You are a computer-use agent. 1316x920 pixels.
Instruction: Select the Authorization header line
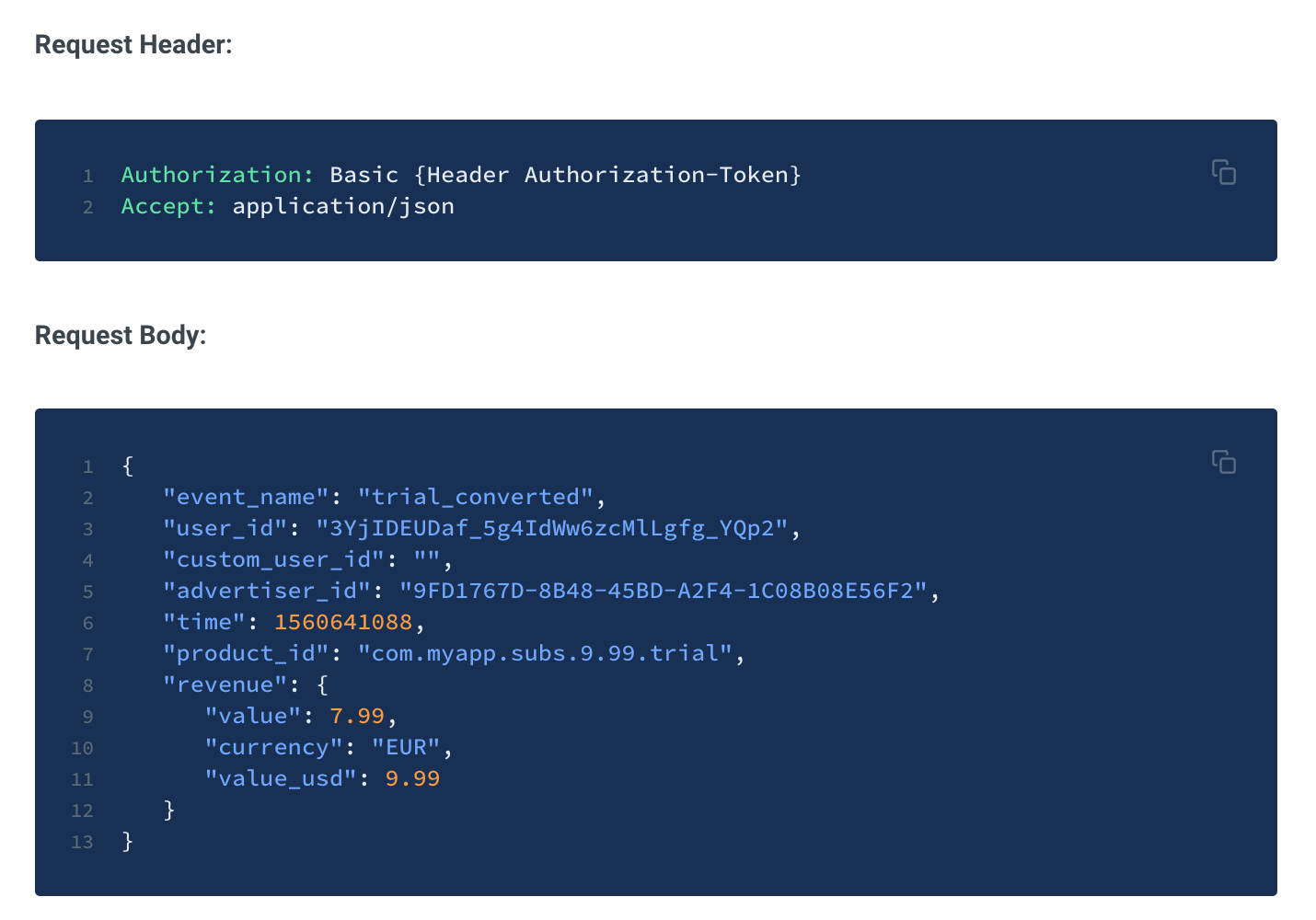point(460,175)
